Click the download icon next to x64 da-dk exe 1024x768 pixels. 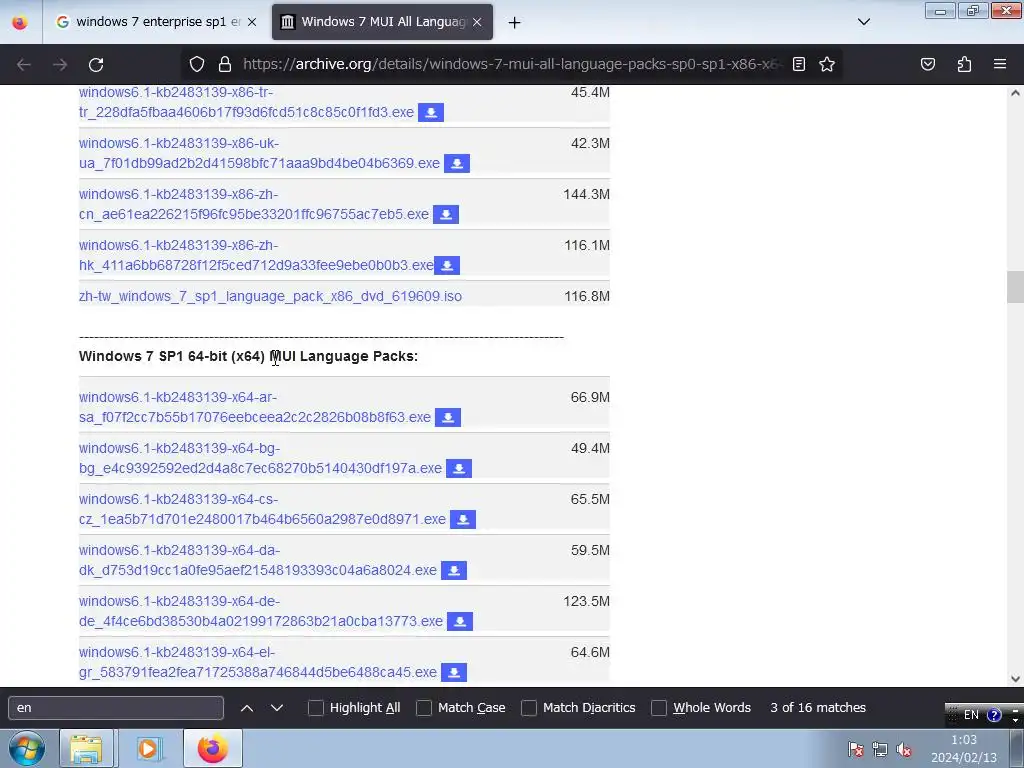coord(454,570)
